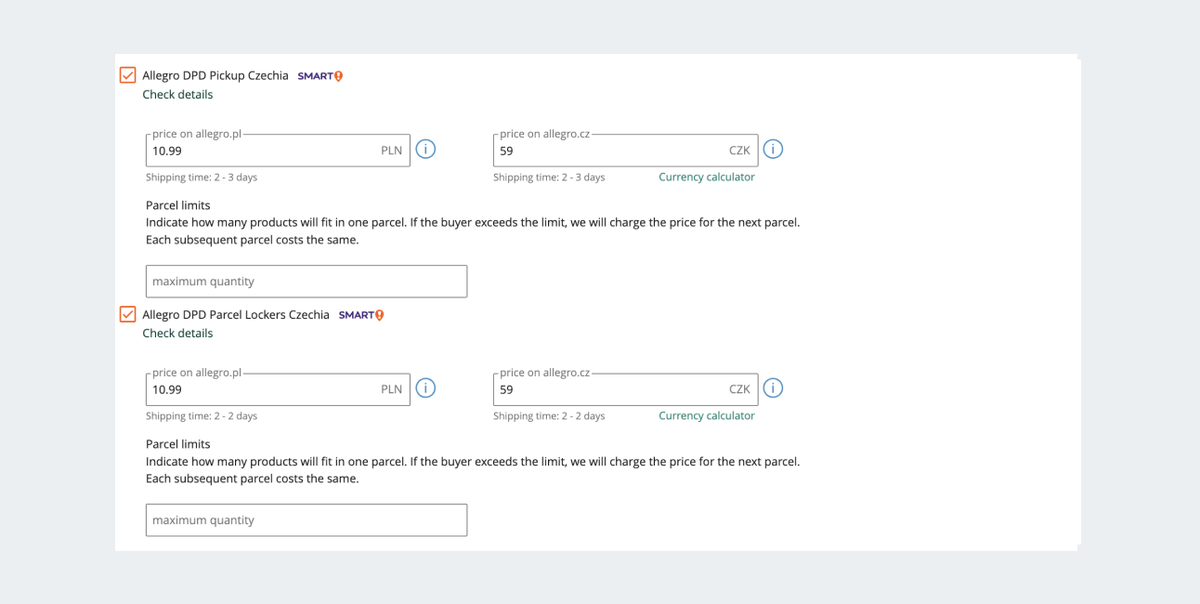
Task: Click info icon beside Parcel Lockers PLN price
Action: coord(425,389)
